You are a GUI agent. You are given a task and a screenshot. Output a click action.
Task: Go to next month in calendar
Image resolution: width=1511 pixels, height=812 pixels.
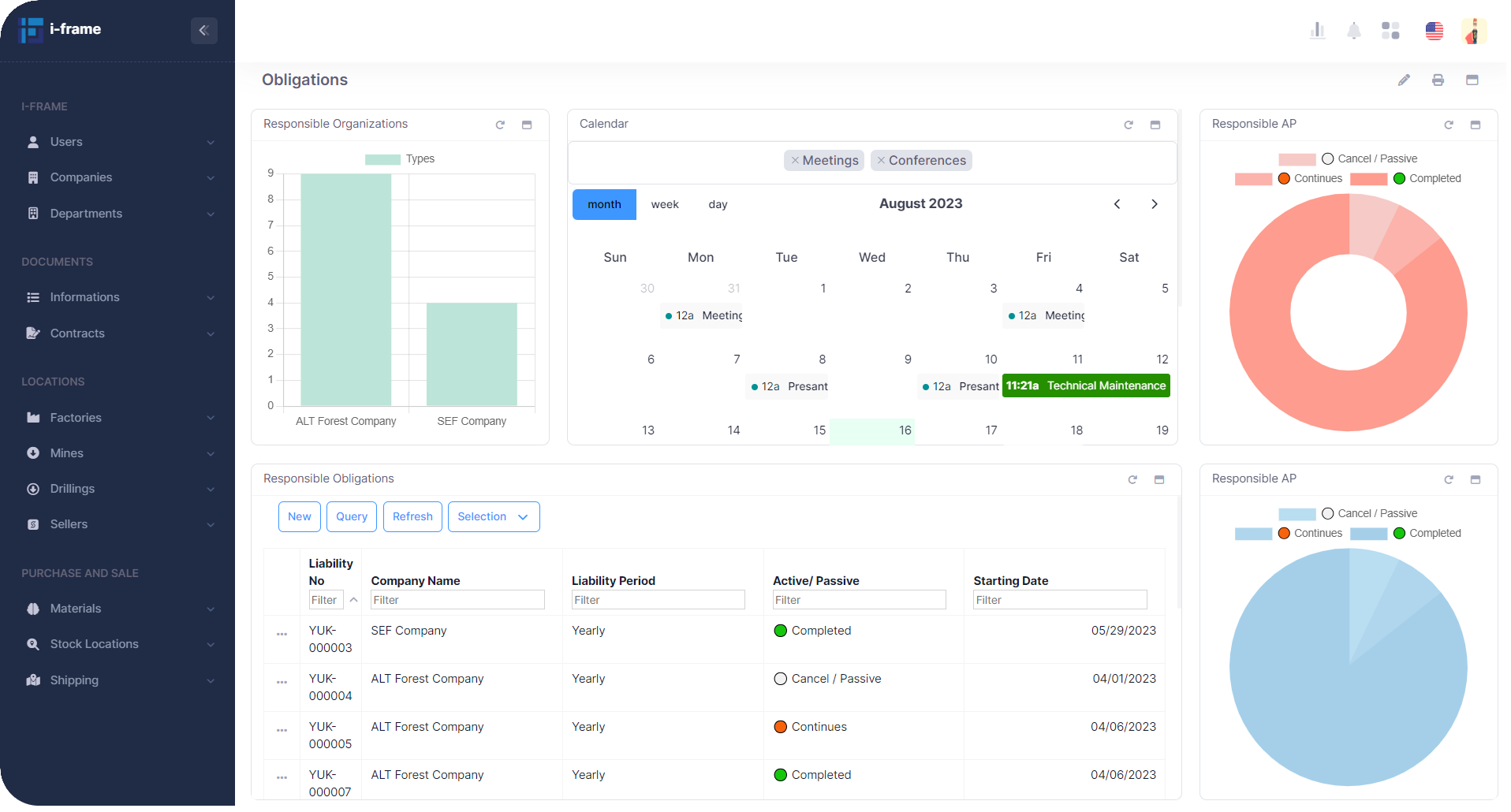(x=1155, y=204)
